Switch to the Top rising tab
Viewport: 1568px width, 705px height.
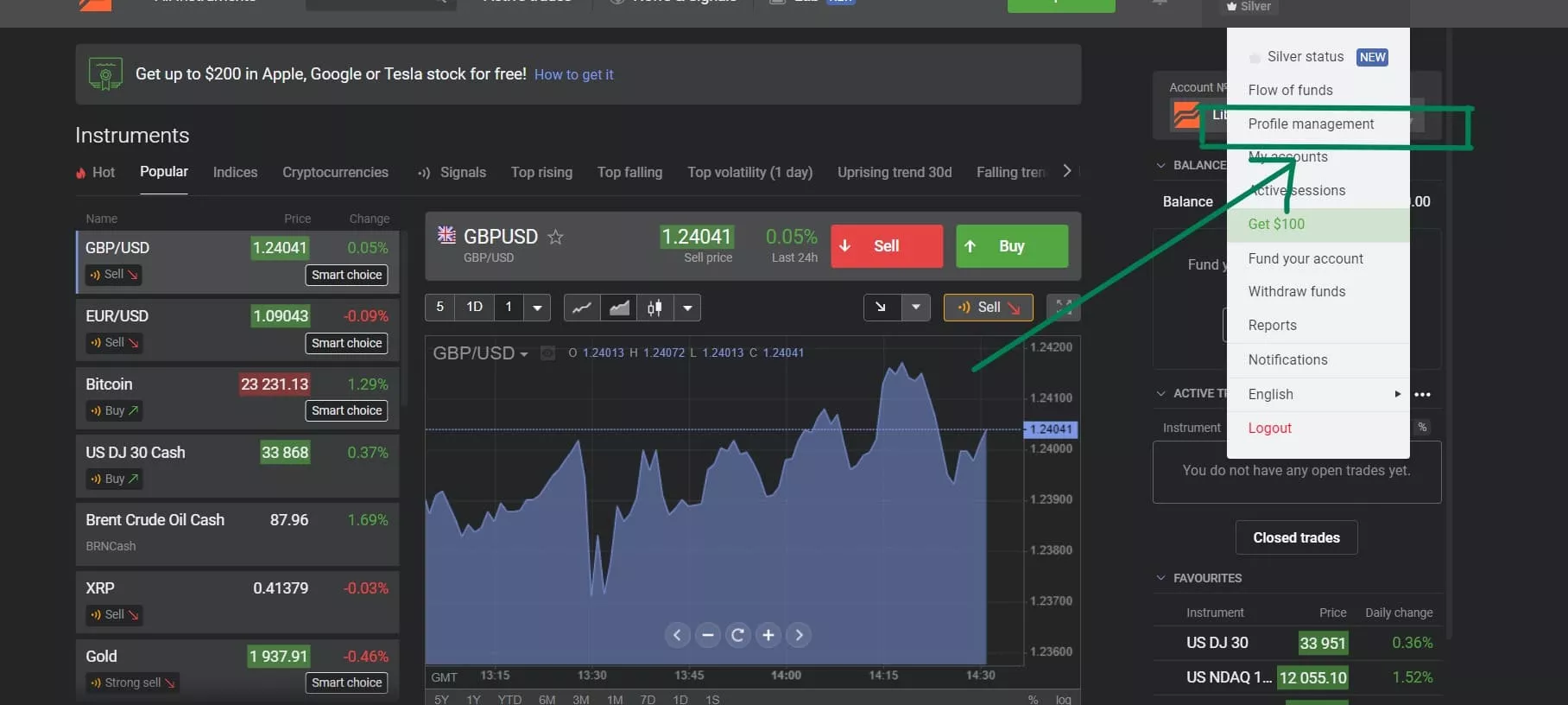pyautogui.click(x=541, y=172)
